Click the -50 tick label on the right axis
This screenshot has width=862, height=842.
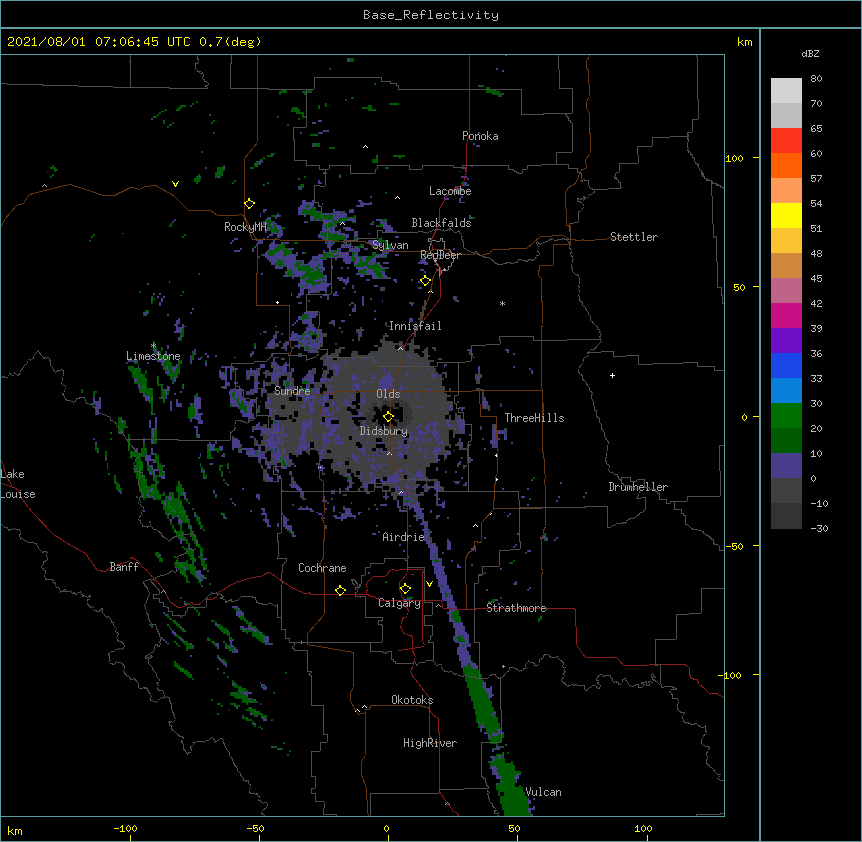click(x=734, y=546)
